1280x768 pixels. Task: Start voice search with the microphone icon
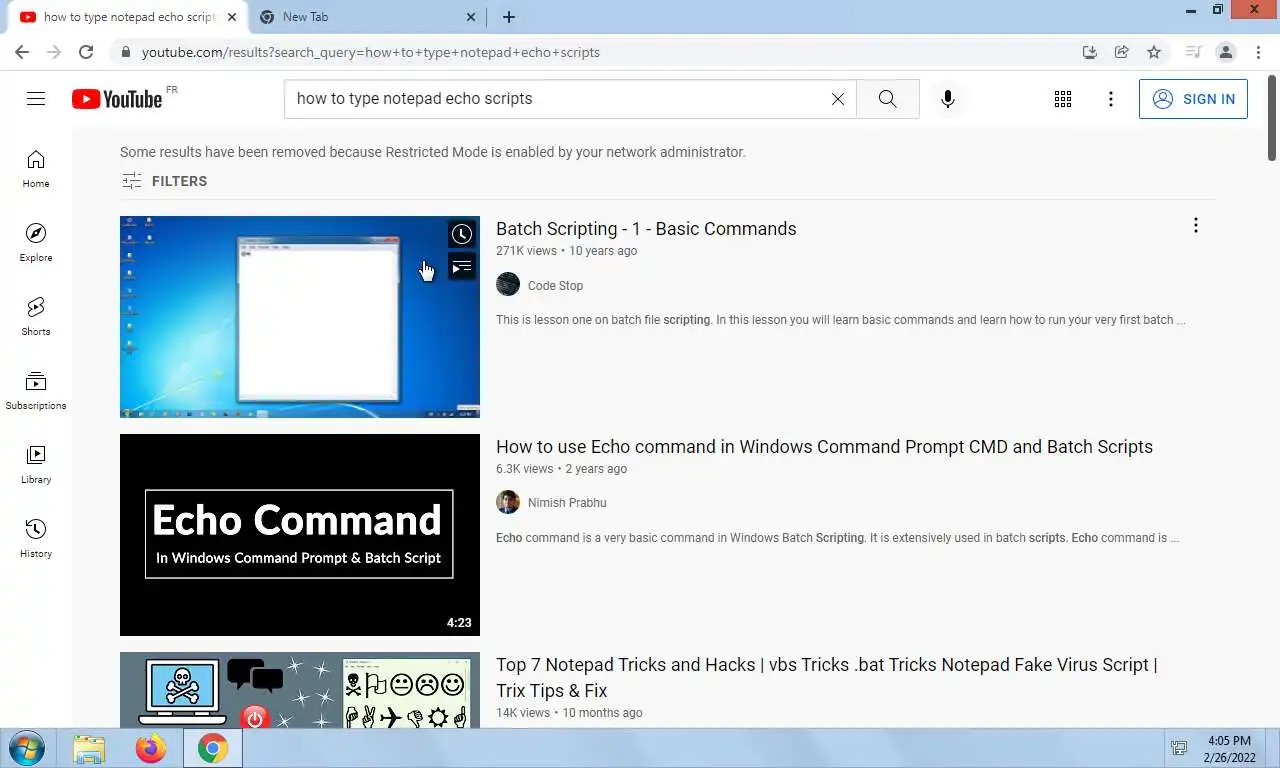947,99
